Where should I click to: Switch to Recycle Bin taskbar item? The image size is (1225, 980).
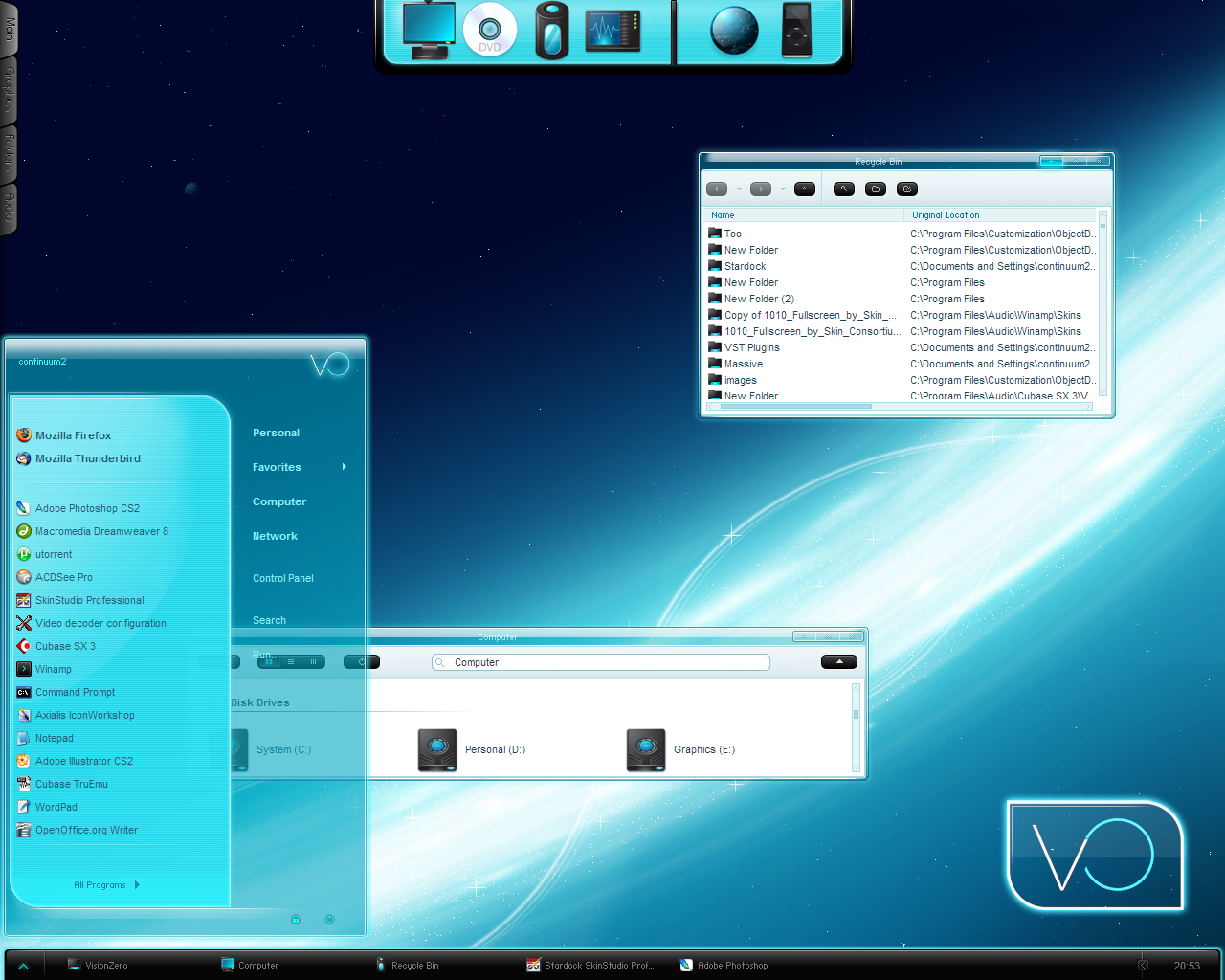click(x=408, y=966)
